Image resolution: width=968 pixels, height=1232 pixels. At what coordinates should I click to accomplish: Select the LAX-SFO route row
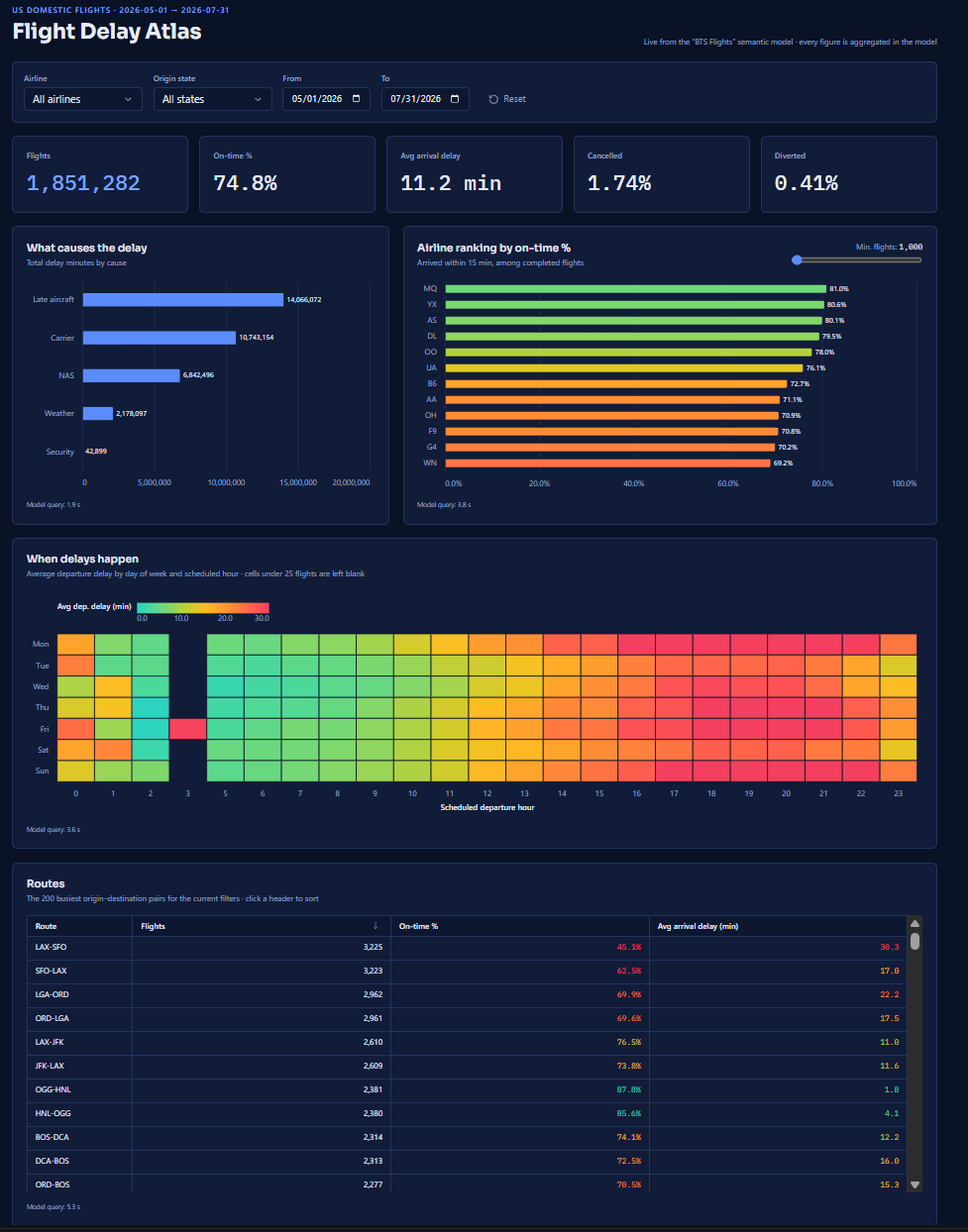467,948
